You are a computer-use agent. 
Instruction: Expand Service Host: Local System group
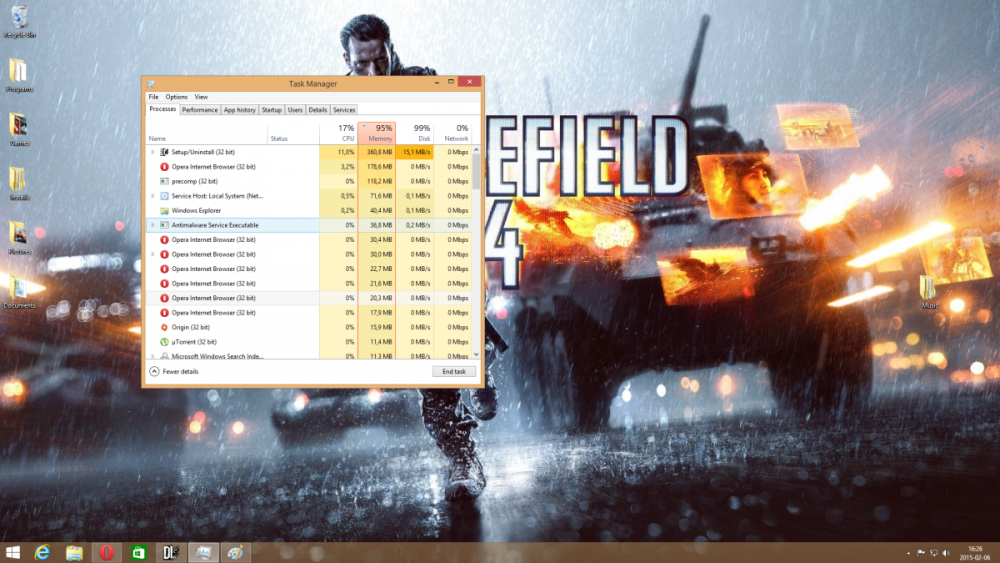pyautogui.click(x=152, y=196)
